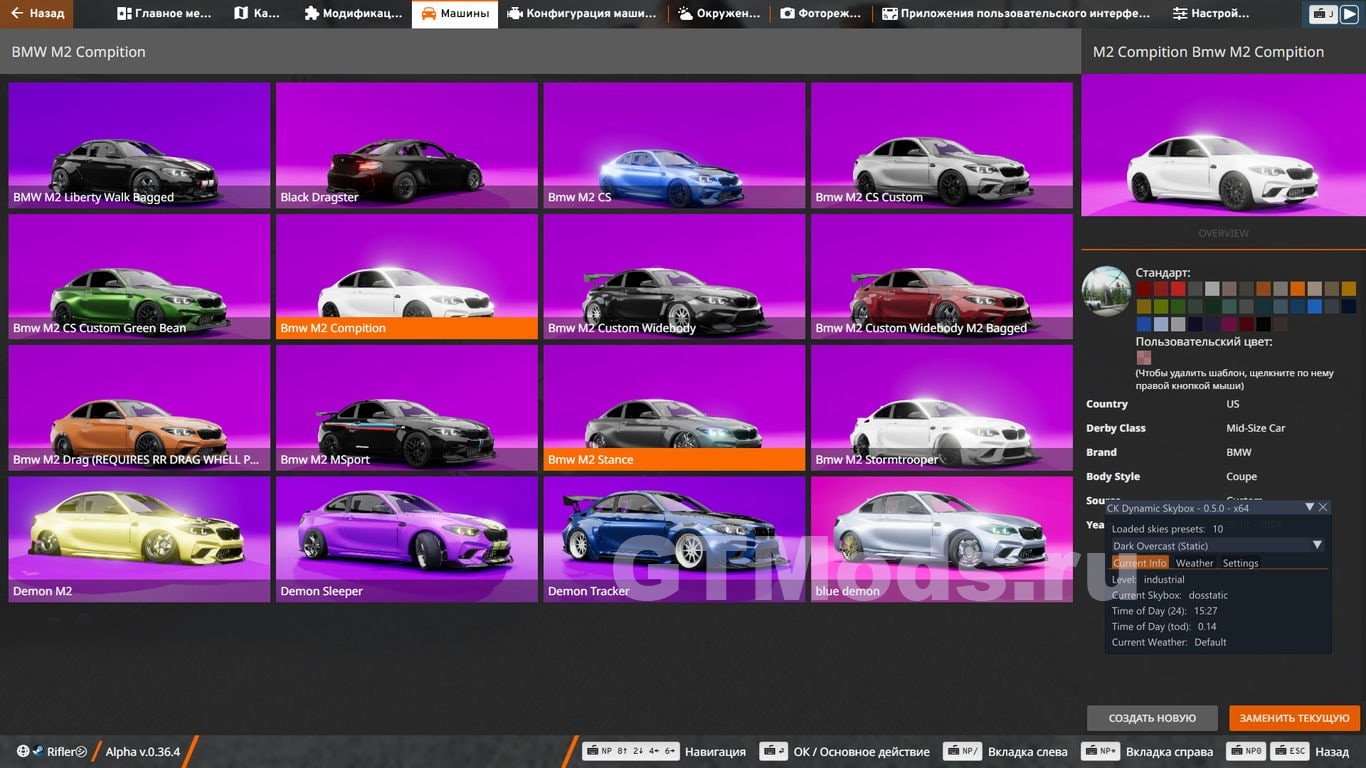Choose Bmw M2 Custom Widebody M2 Bagged
The height and width of the screenshot is (768, 1366).
(x=942, y=277)
